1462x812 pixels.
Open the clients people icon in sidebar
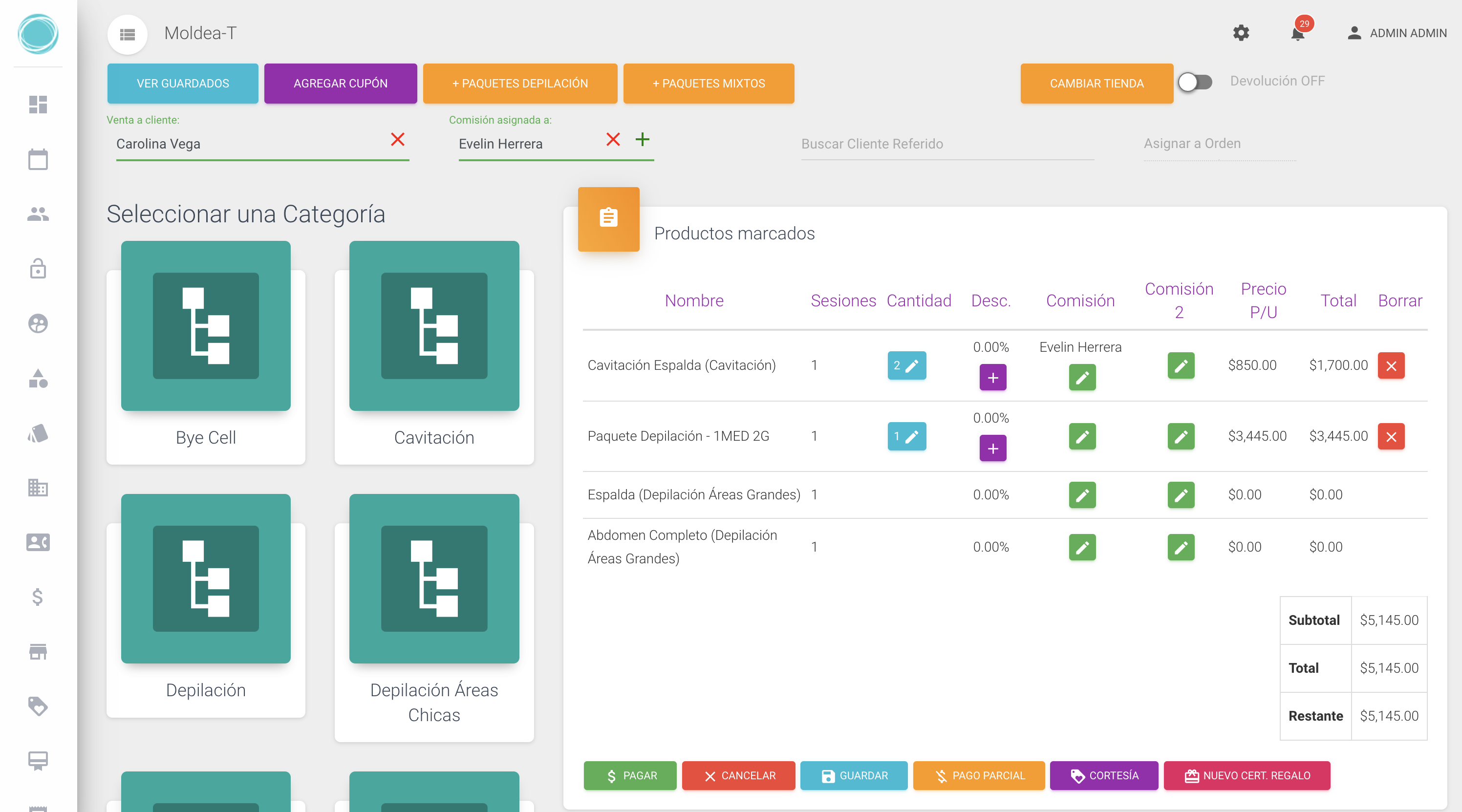click(x=38, y=214)
